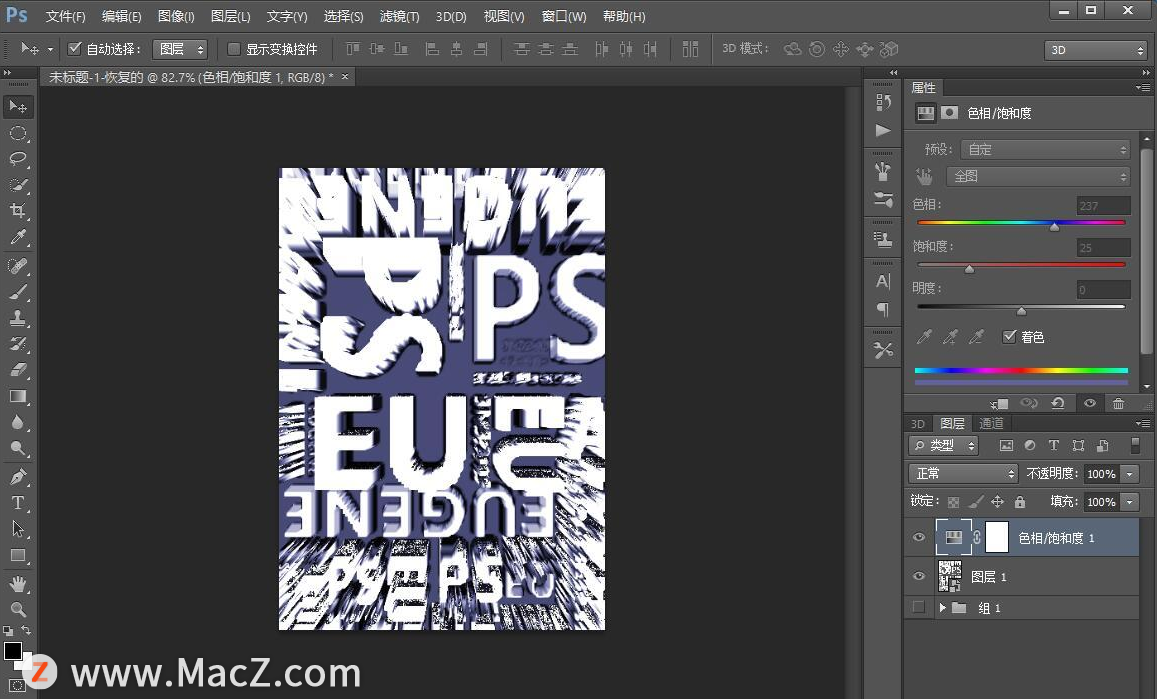Enable Show Transform Controls checkbox
Viewport: 1157px width, 699px height.
click(x=234, y=49)
